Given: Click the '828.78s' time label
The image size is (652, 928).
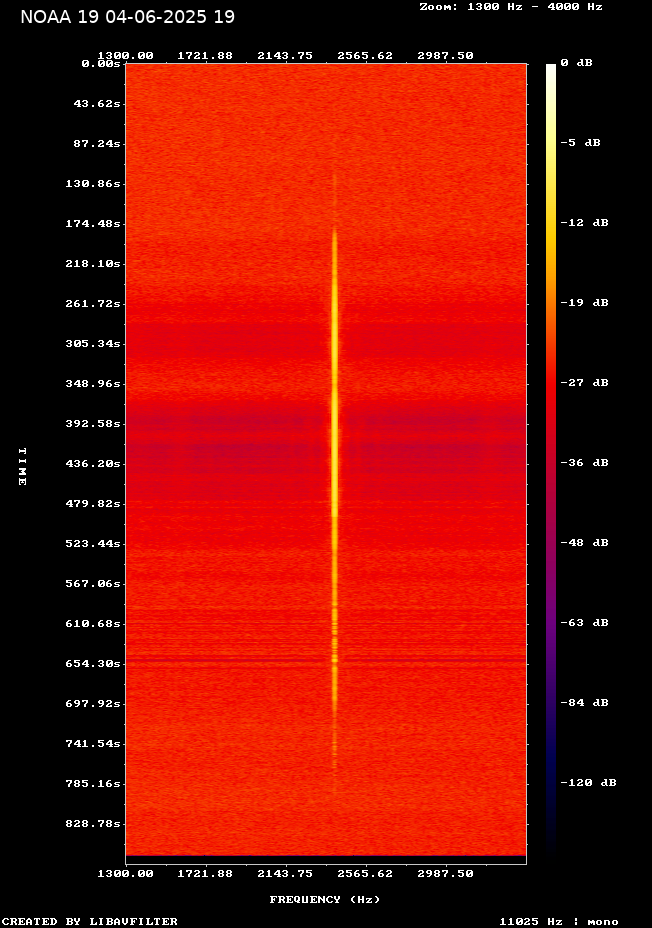Looking at the screenshot, I should click(93, 823).
